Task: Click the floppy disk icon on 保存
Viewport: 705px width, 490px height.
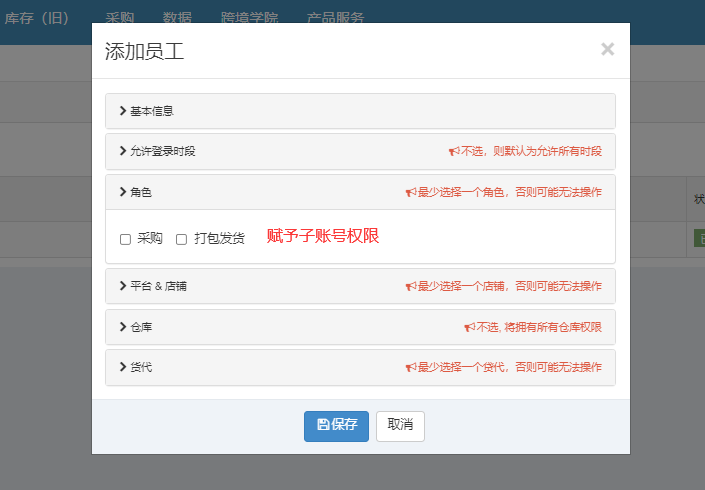Action: pos(323,424)
